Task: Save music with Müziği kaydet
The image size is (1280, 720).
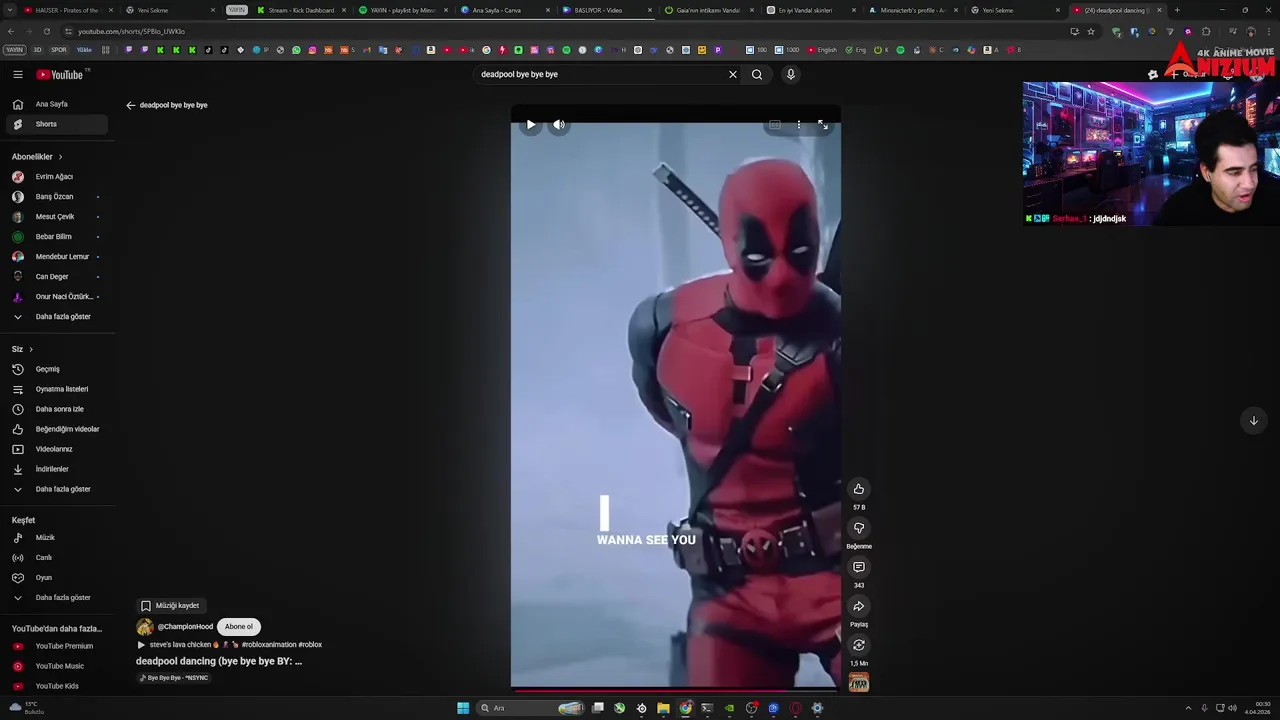Action: (170, 606)
